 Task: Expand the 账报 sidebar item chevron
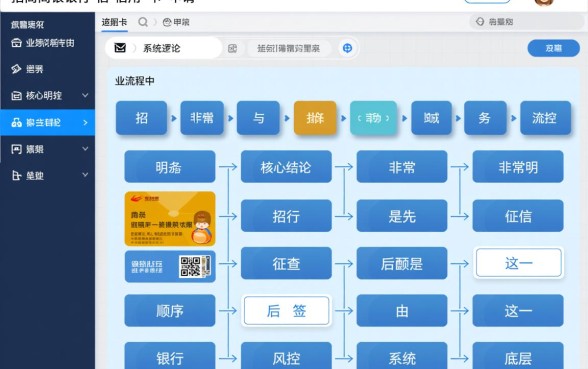coord(85,149)
